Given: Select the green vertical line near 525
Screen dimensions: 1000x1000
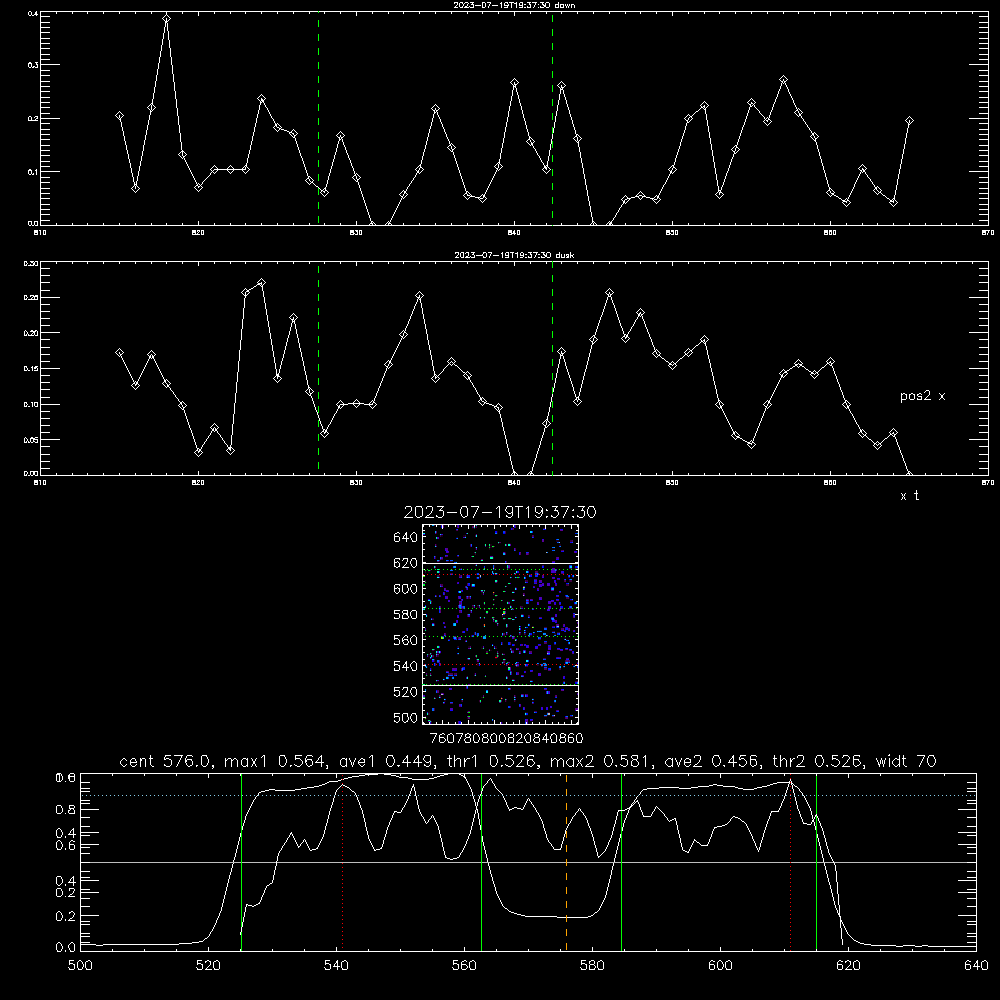Looking at the screenshot, I should (x=241, y=862).
